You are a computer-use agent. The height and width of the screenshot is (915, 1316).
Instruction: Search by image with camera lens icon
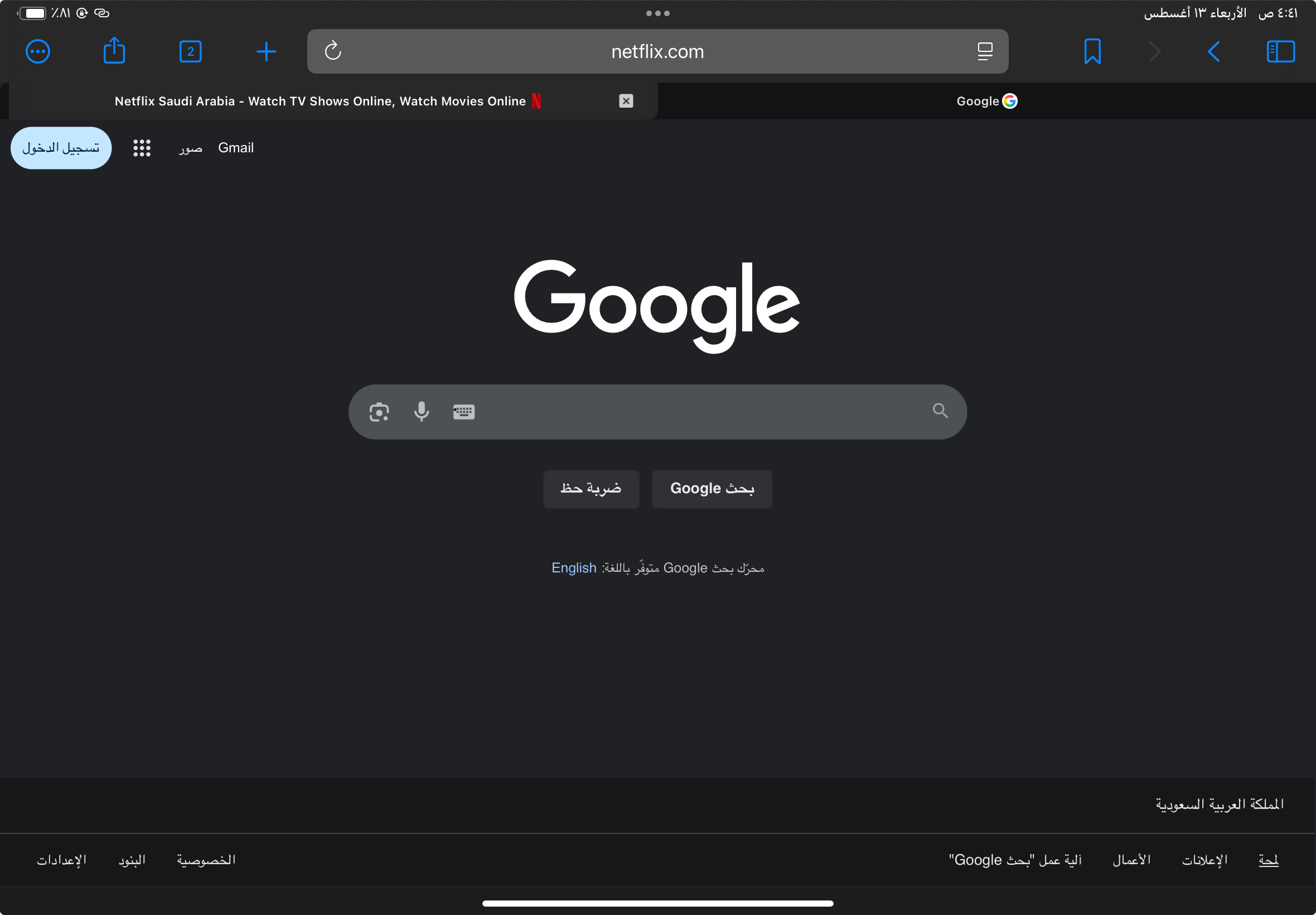[379, 412]
